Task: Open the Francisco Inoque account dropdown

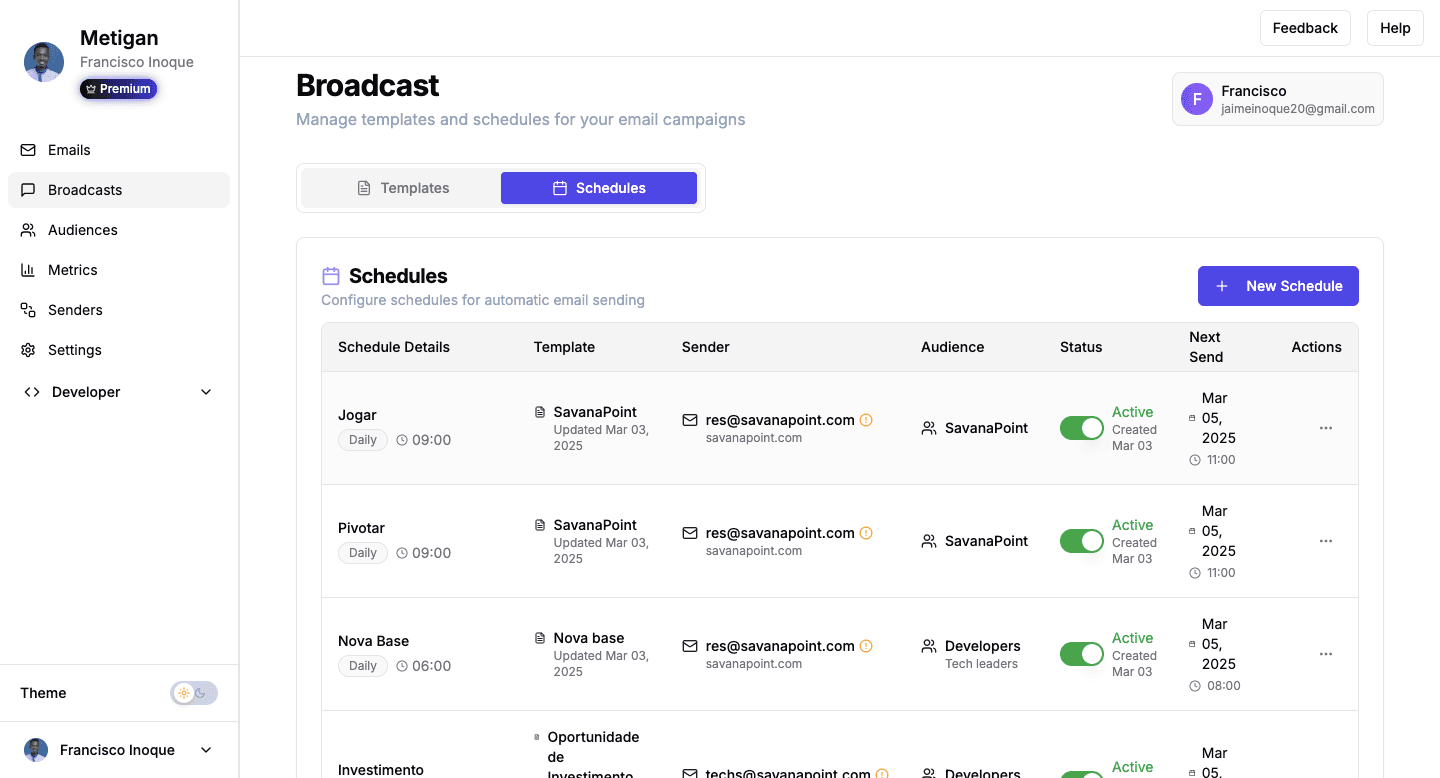Action: (x=119, y=750)
